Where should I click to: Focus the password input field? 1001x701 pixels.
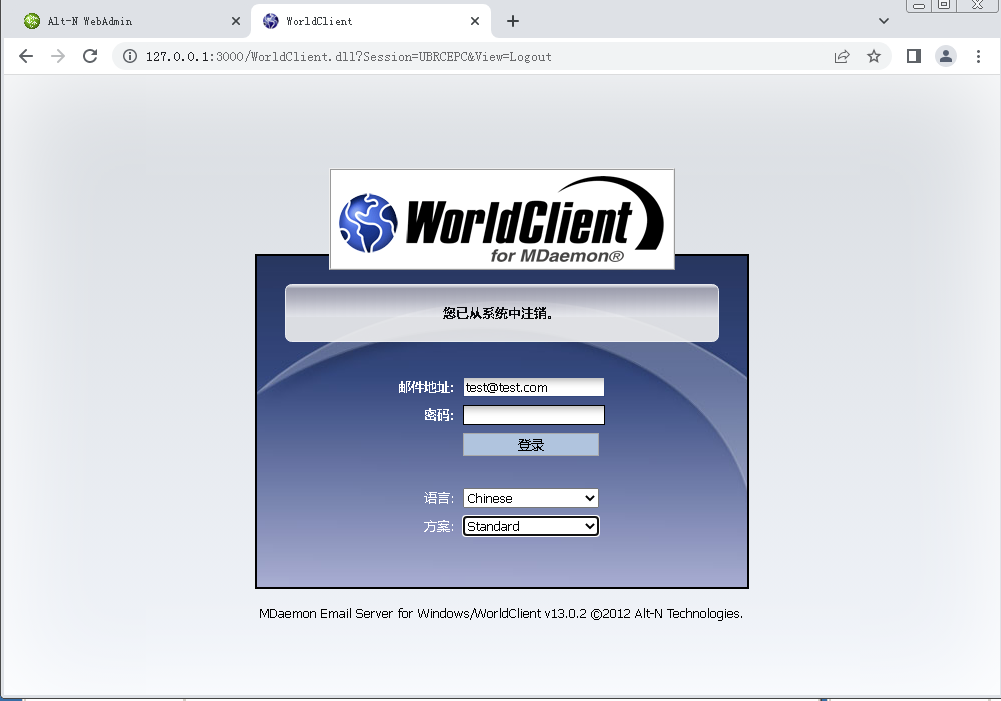[x=534, y=415]
